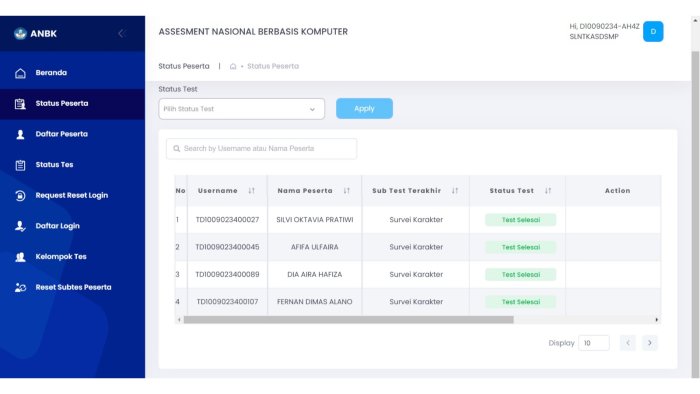The image size is (700, 394).
Task: Open Reset Subtes Peserta menu item
Action: point(72,287)
